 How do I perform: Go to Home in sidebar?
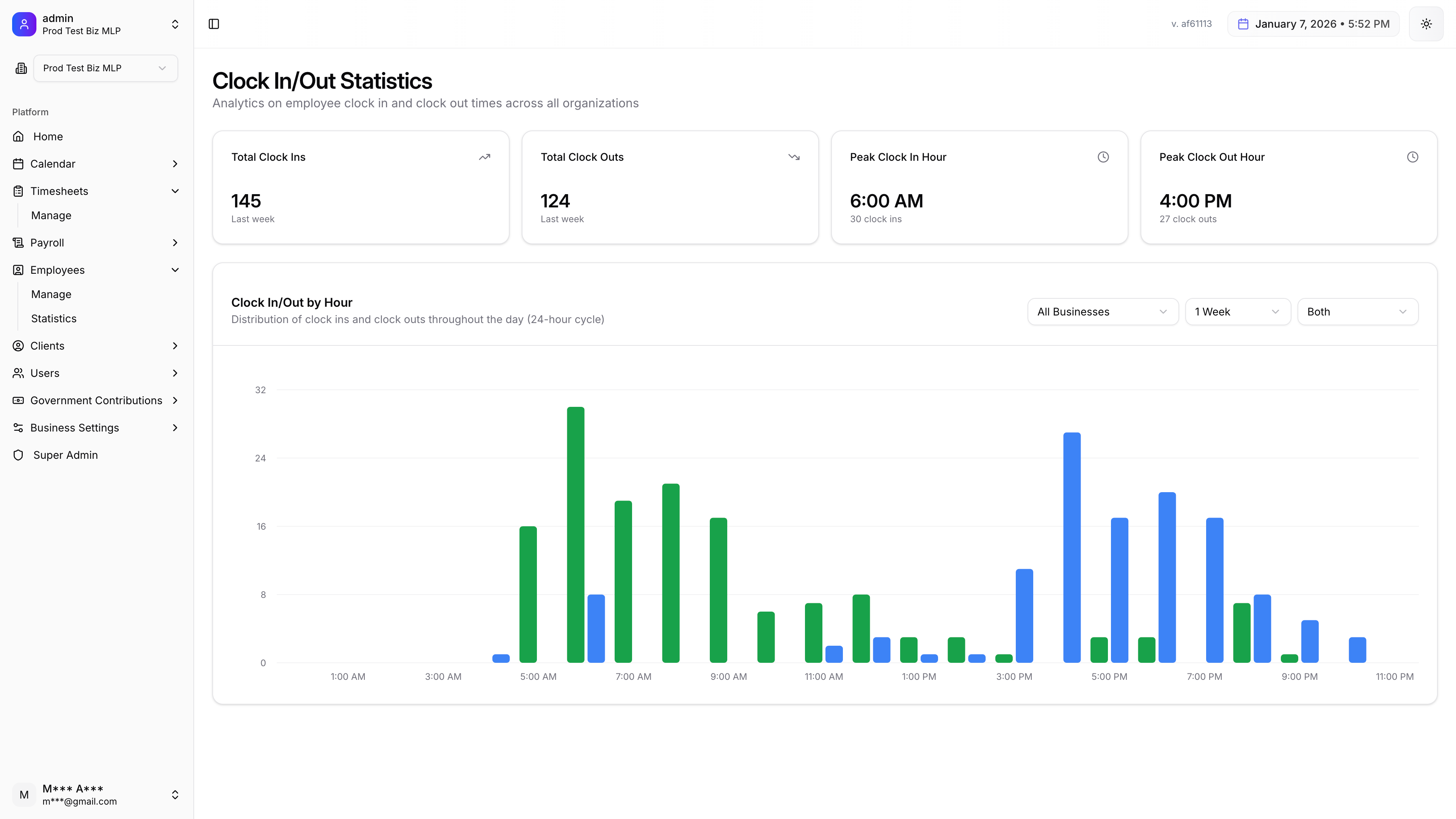(48, 137)
